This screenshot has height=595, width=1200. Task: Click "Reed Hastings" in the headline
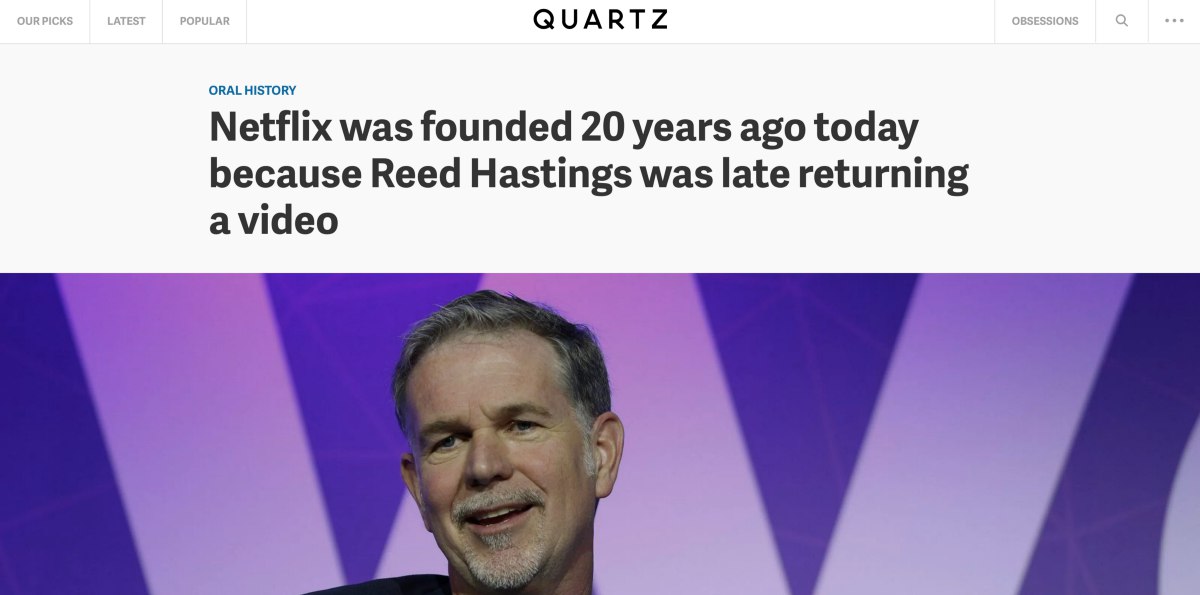501,174
